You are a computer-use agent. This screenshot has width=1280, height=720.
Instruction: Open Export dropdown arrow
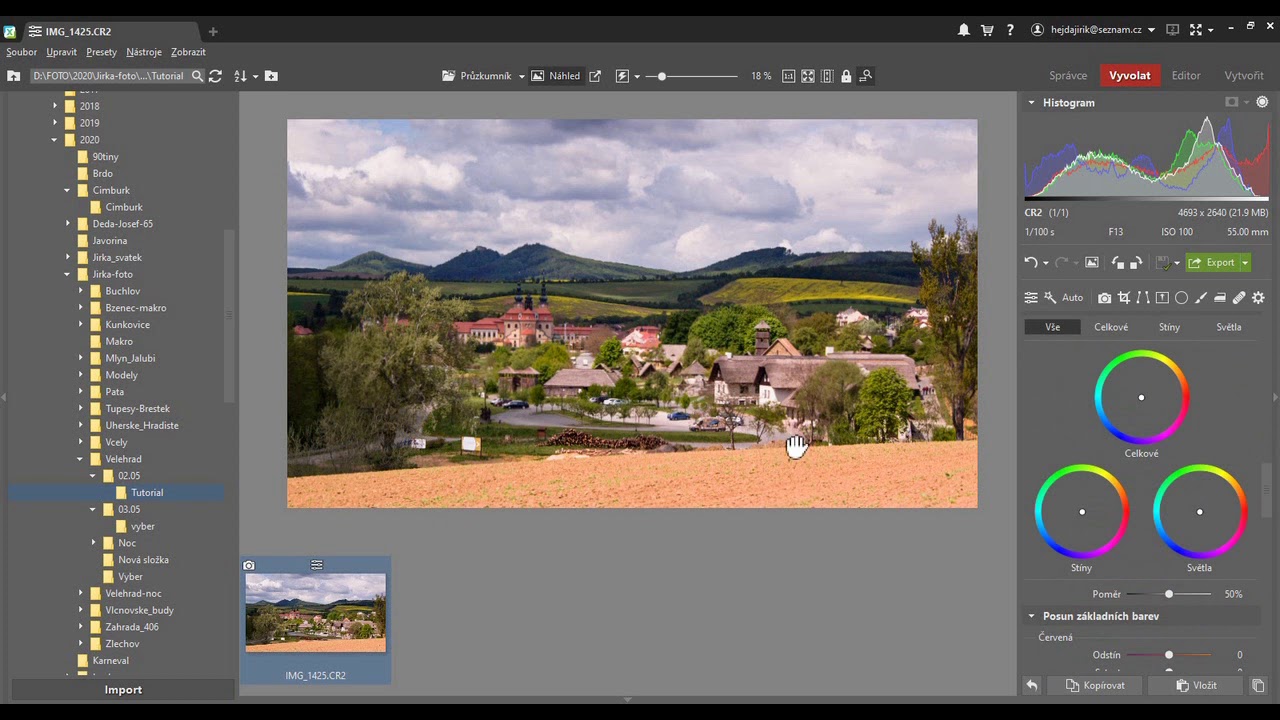click(1245, 263)
